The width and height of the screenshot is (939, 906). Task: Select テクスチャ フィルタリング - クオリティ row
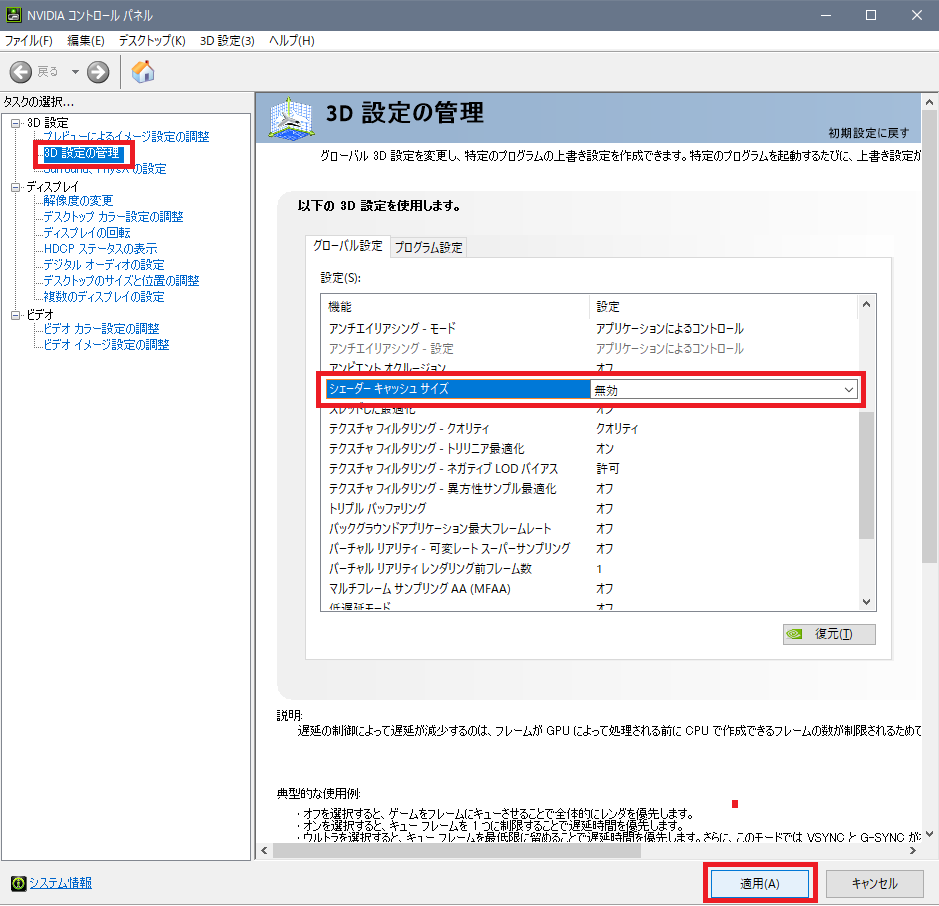(590, 429)
